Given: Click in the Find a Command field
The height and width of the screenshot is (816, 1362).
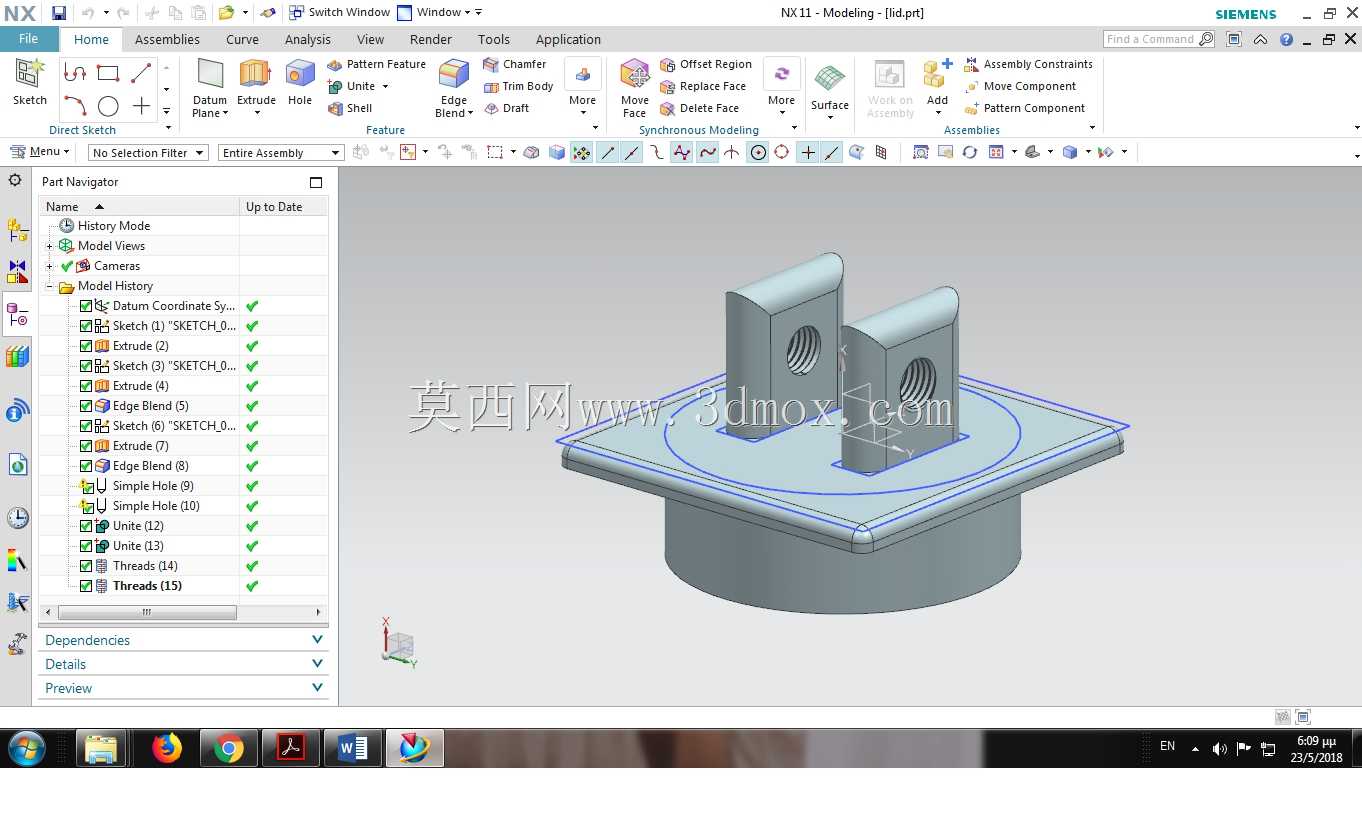Looking at the screenshot, I should point(1150,39).
